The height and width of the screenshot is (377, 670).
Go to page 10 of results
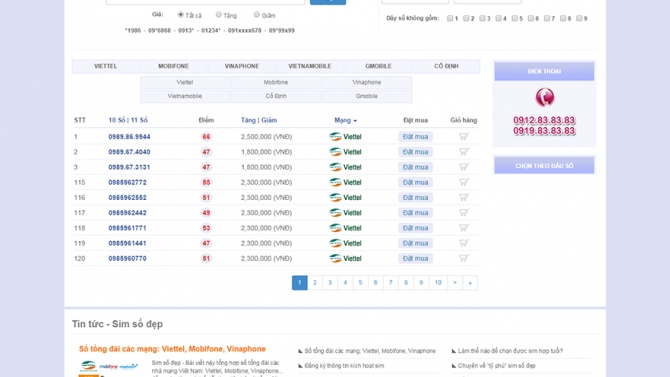(x=438, y=283)
